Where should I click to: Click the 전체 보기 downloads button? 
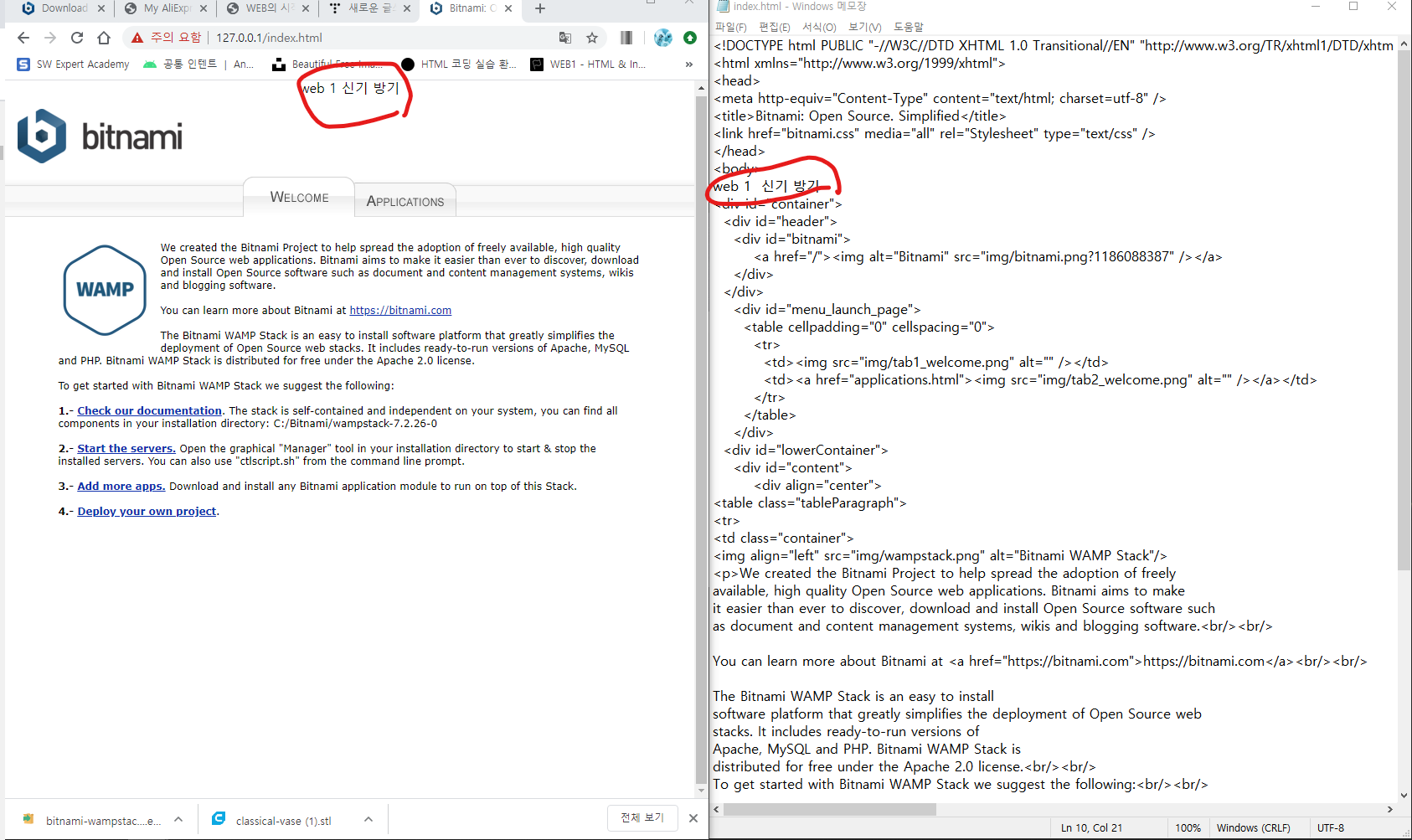coord(642,818)
